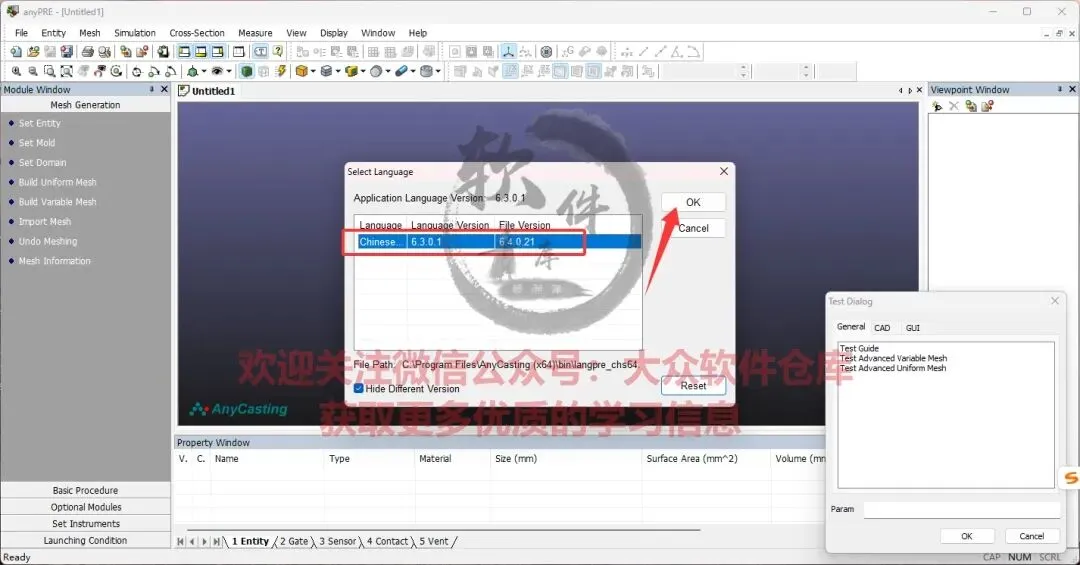Select Test Advanced Variable Mesh list item
Viewport: 1080px width, 565px height.
893,358
